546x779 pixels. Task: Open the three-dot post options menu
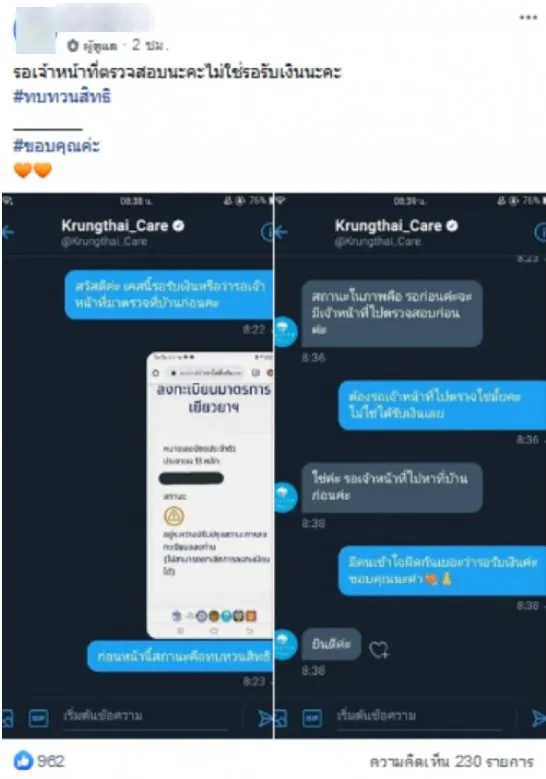(528, 17)
